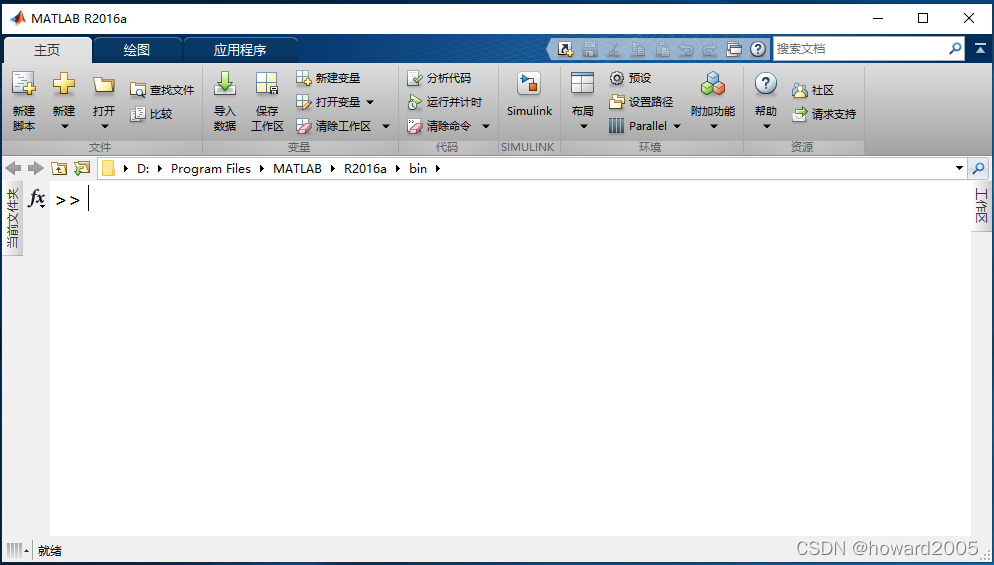The width and height of the screenshot is (994, 565).
Task: Open 预设 (Preferences) gear
Action: 630,78
